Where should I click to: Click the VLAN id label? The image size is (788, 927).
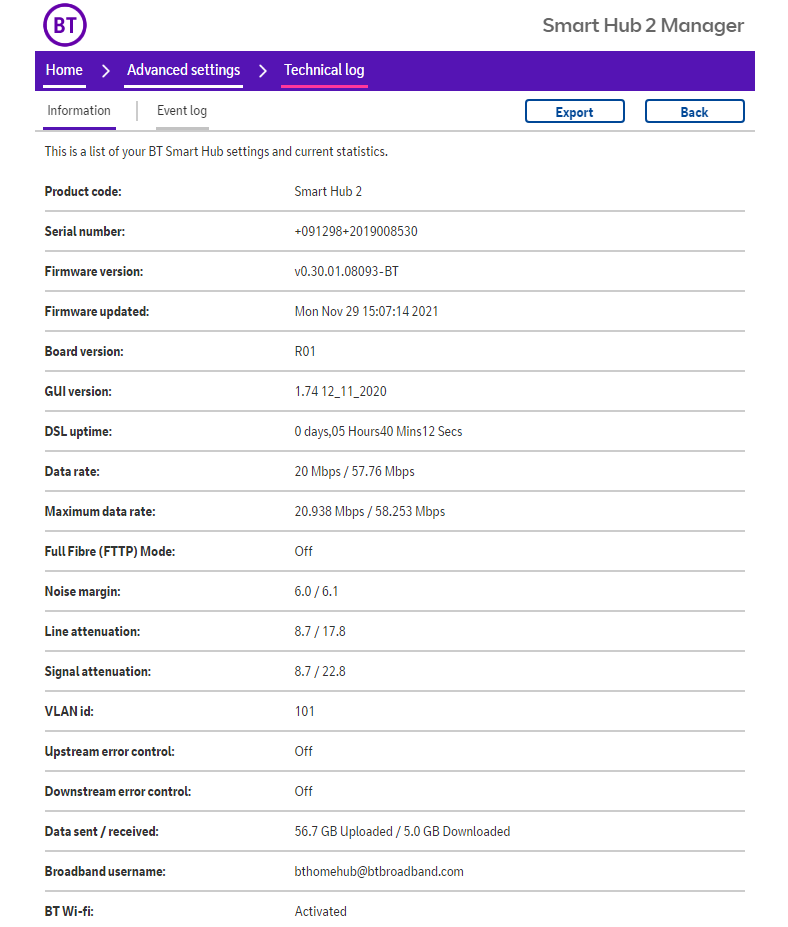point(69,711)
